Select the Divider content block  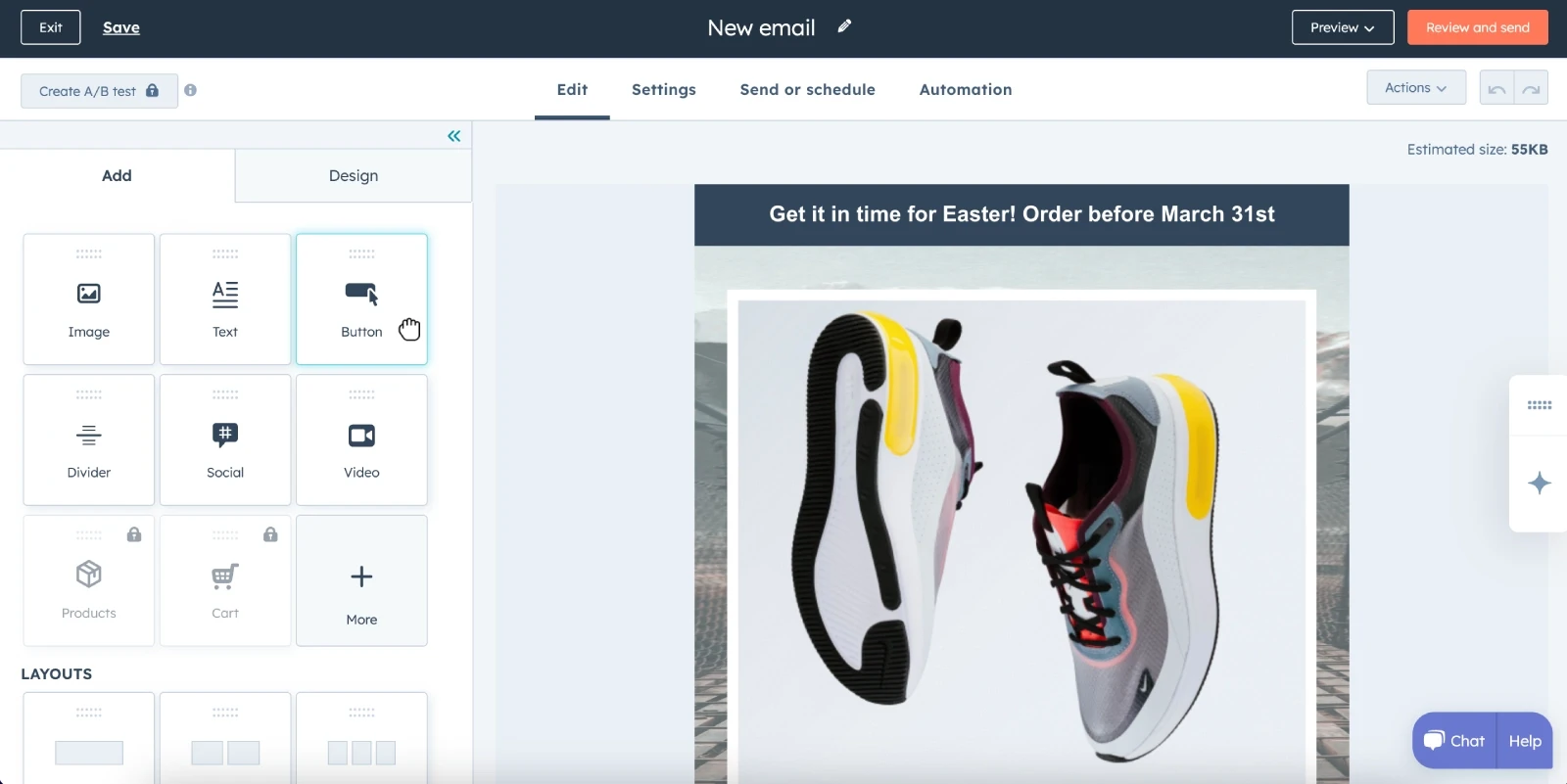coord(88,440)
